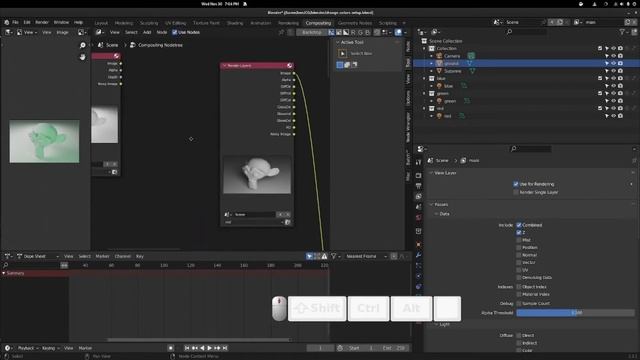
Task: Open the World properties tab
Action: tap(418, 218)
